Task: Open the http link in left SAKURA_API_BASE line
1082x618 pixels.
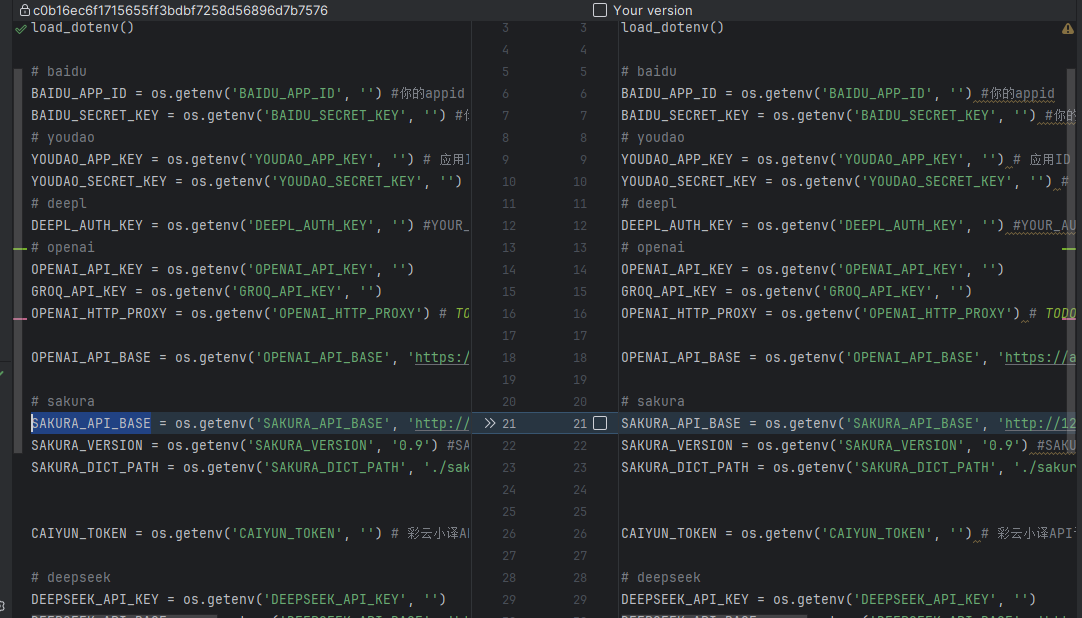Action: 442,423
